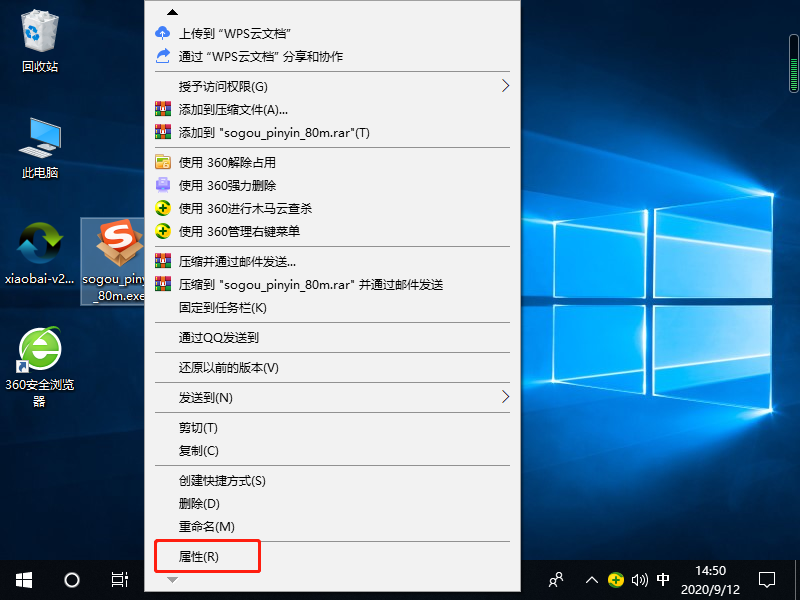Expand the 发送到 submenu arrow

click(505, 397)
